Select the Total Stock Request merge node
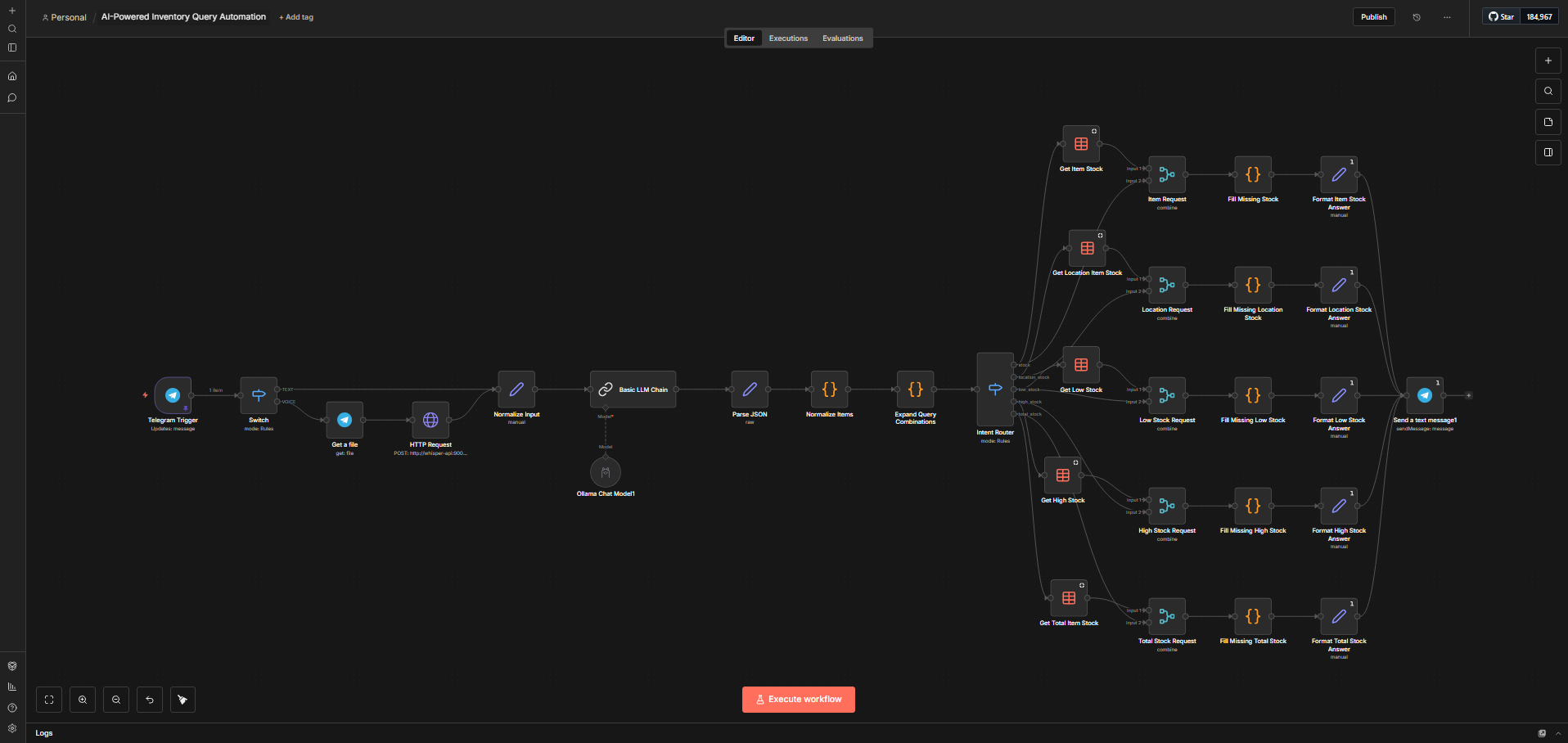The width and height of the screenshot is (1568, 743). tap(1167, 616)
